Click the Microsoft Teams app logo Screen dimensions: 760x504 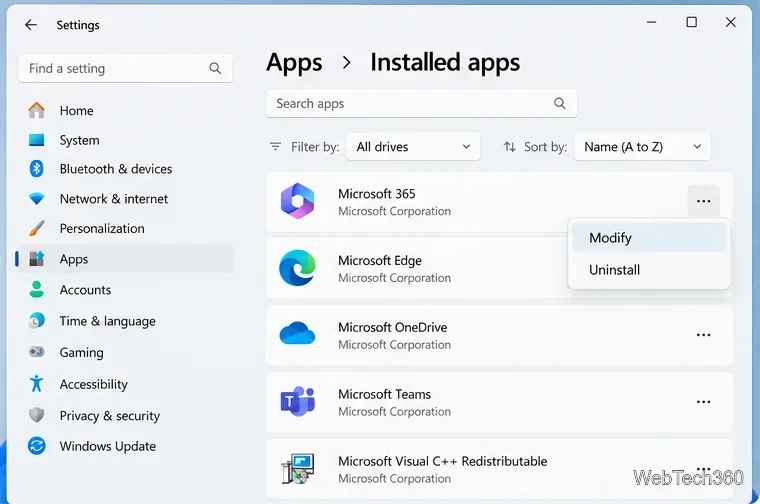tap(298, 401)
